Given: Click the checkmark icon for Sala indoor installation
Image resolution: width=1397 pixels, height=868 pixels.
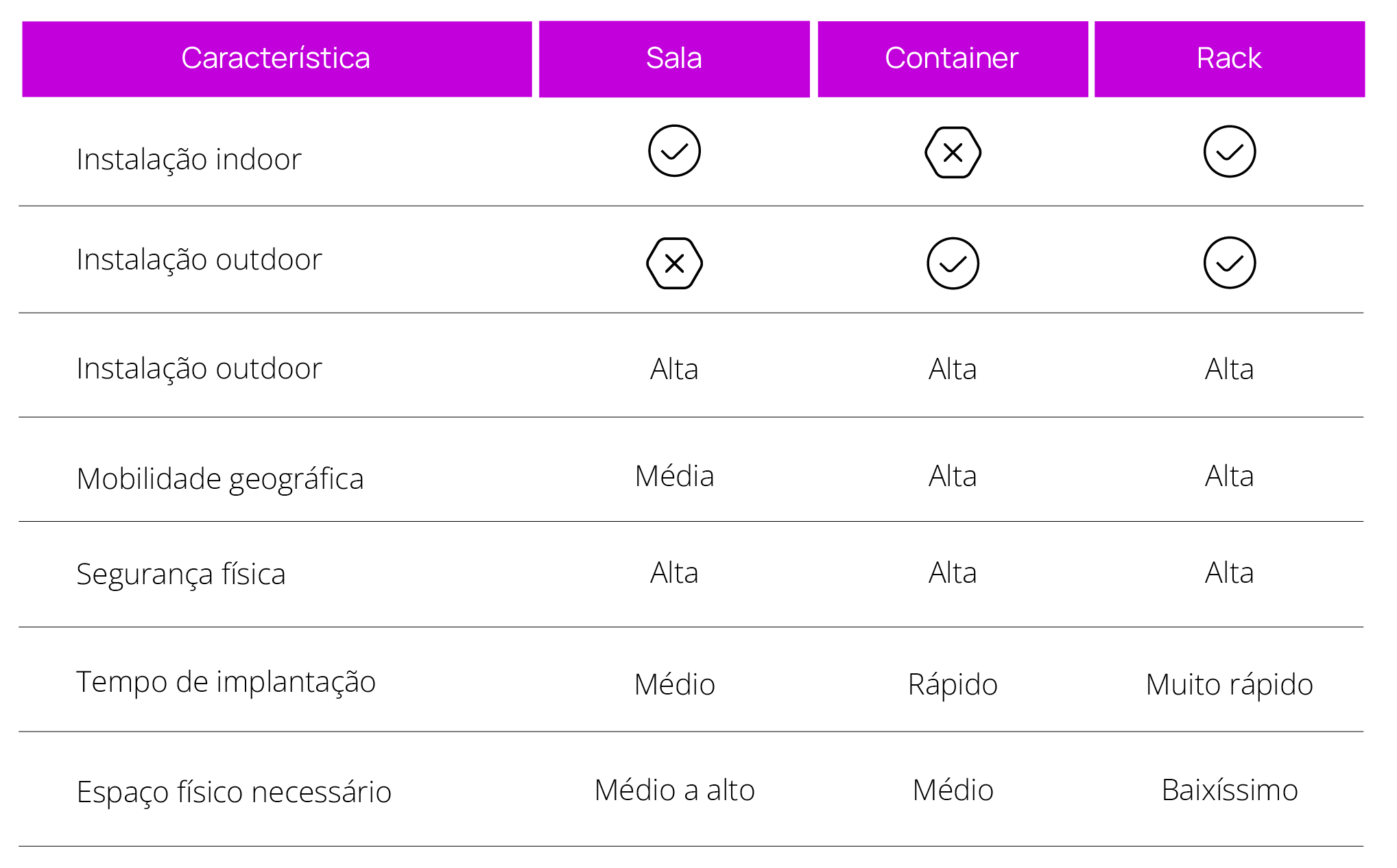Looking at the screenshot, I should tap(674, 151).
